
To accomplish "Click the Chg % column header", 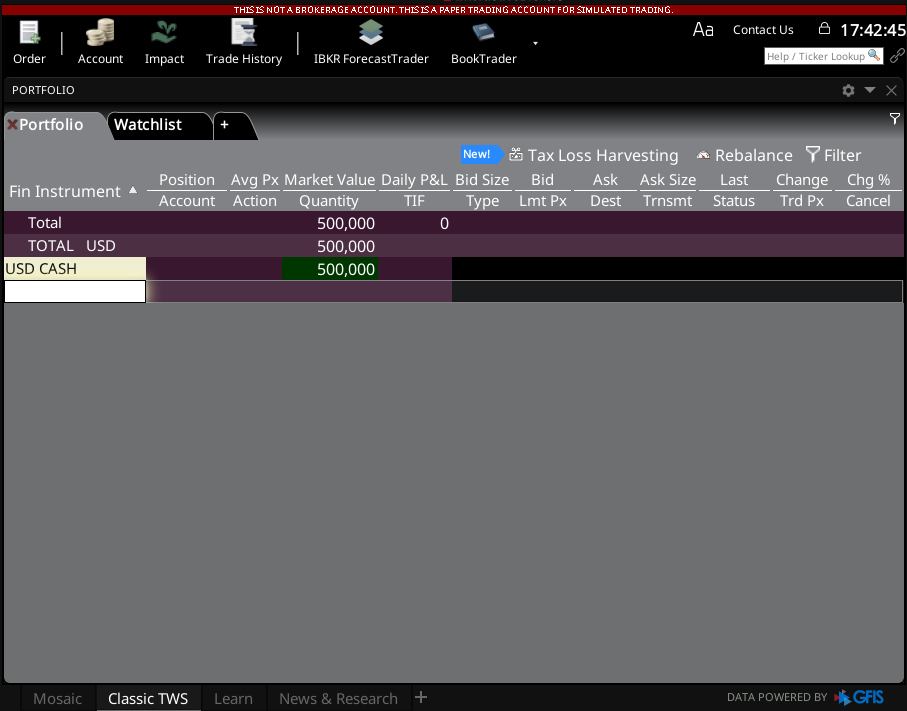I will tap(868, 180).
